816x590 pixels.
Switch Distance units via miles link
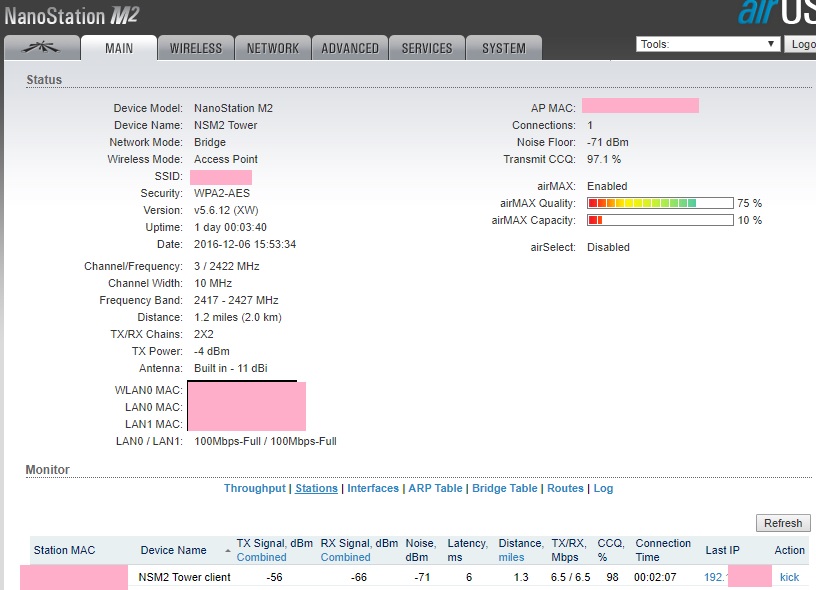coord(511,557)
